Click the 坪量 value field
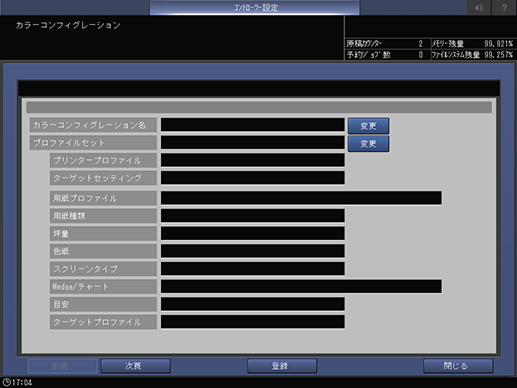 (253, 233)
